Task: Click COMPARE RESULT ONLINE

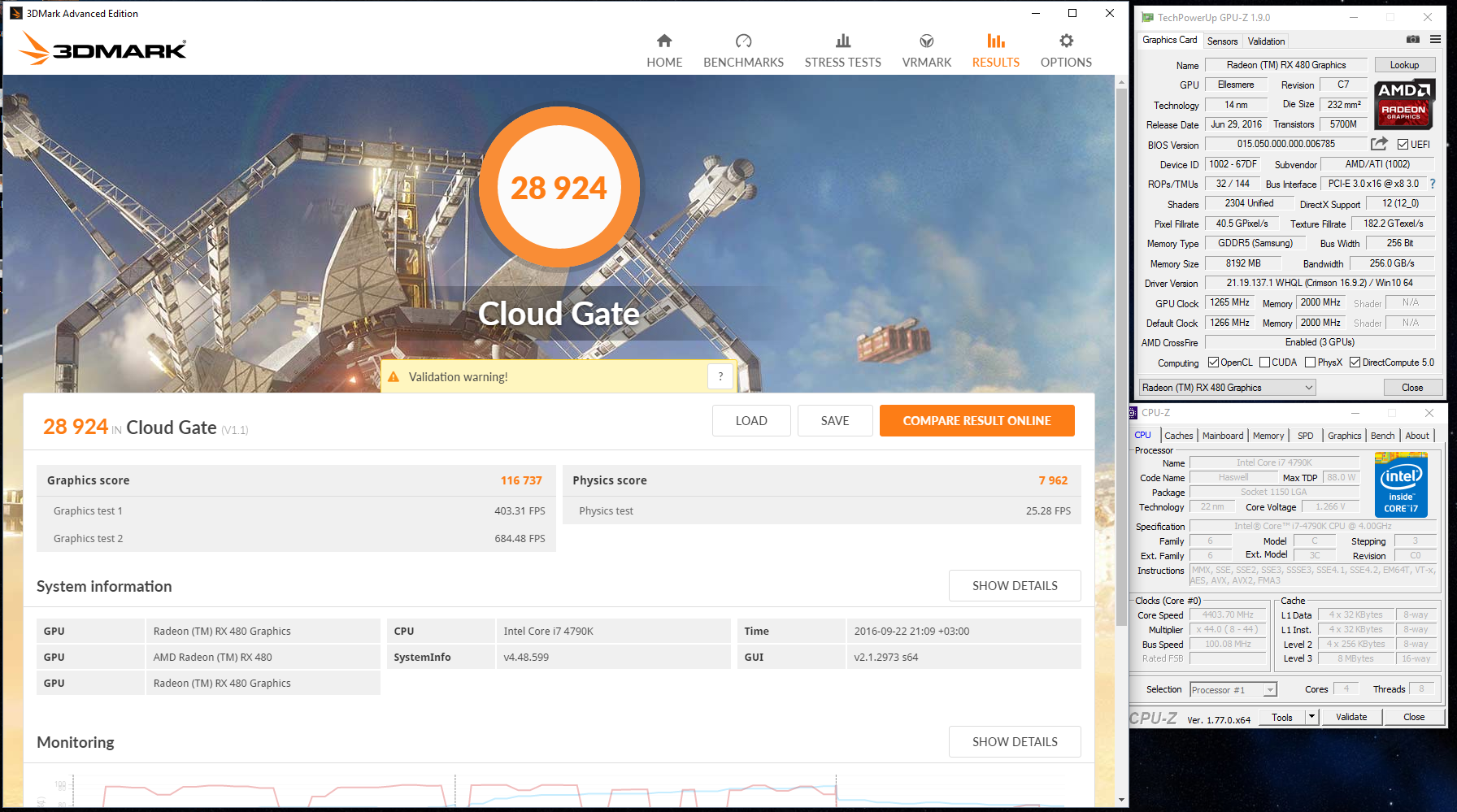Action: (976, 420)
